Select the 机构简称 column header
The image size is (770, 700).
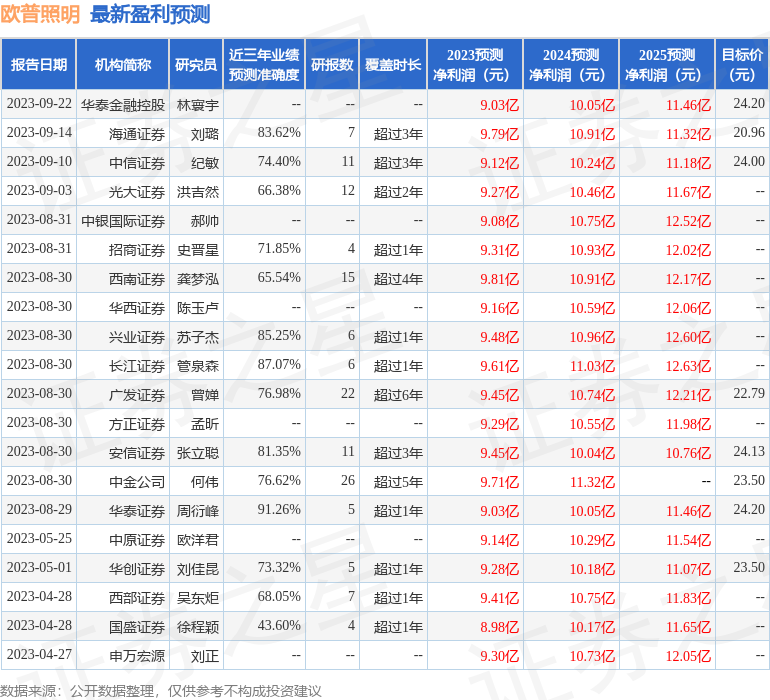coord(123,65)
